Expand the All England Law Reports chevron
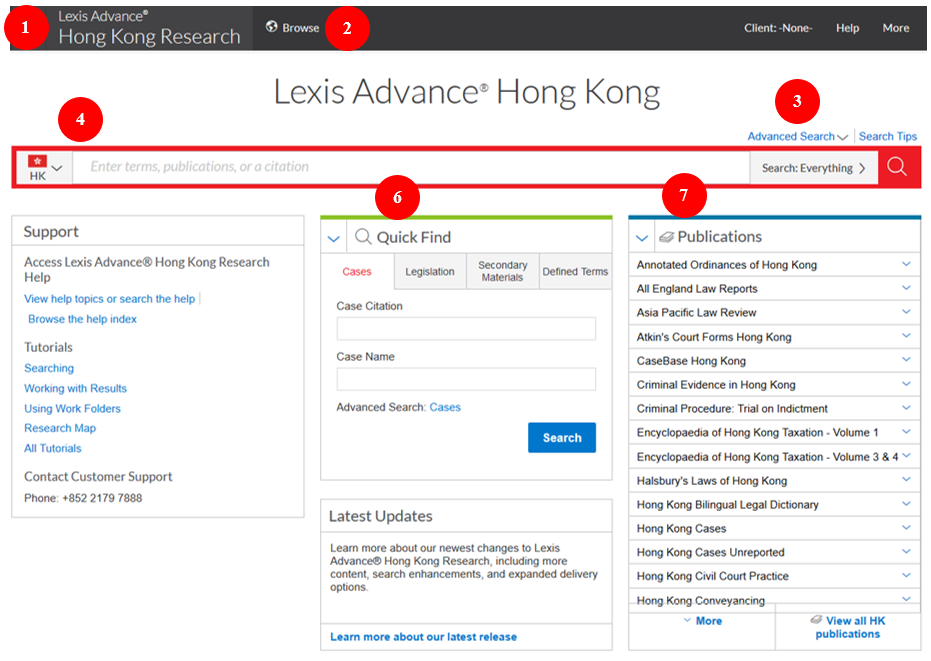 [x=906, y=288]
